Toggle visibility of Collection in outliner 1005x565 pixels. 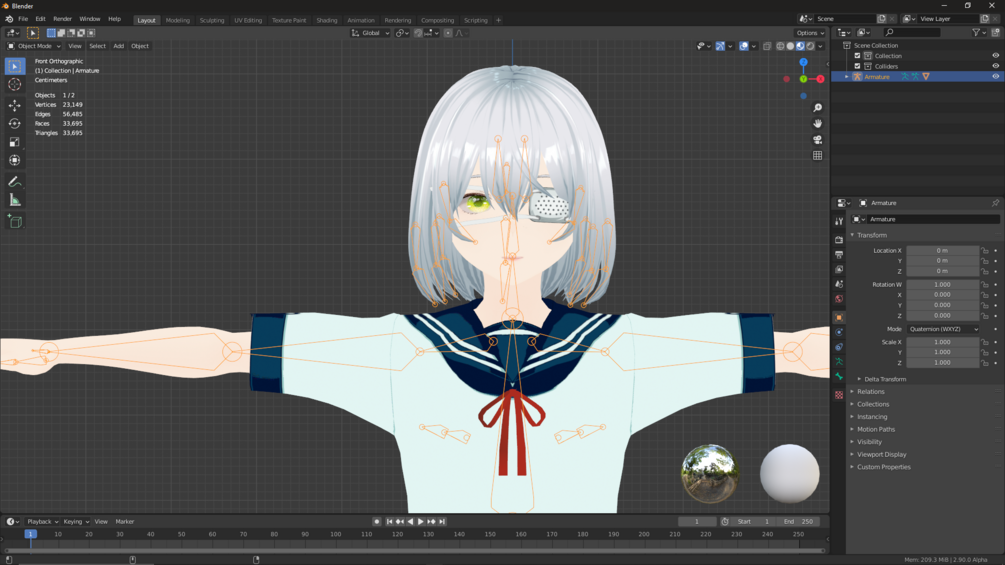(995, 56)
